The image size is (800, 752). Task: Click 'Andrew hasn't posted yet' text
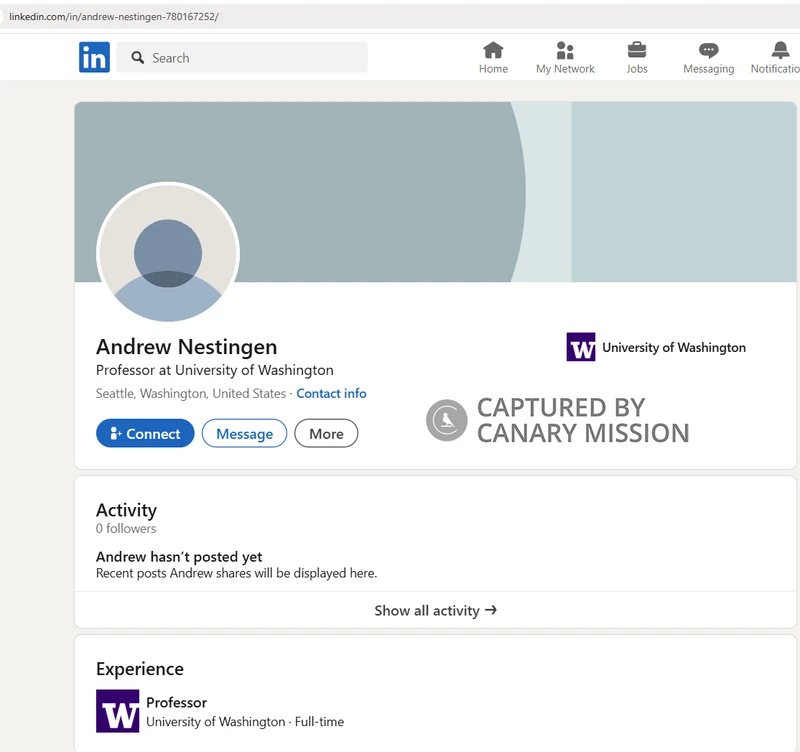coord(179,557)
